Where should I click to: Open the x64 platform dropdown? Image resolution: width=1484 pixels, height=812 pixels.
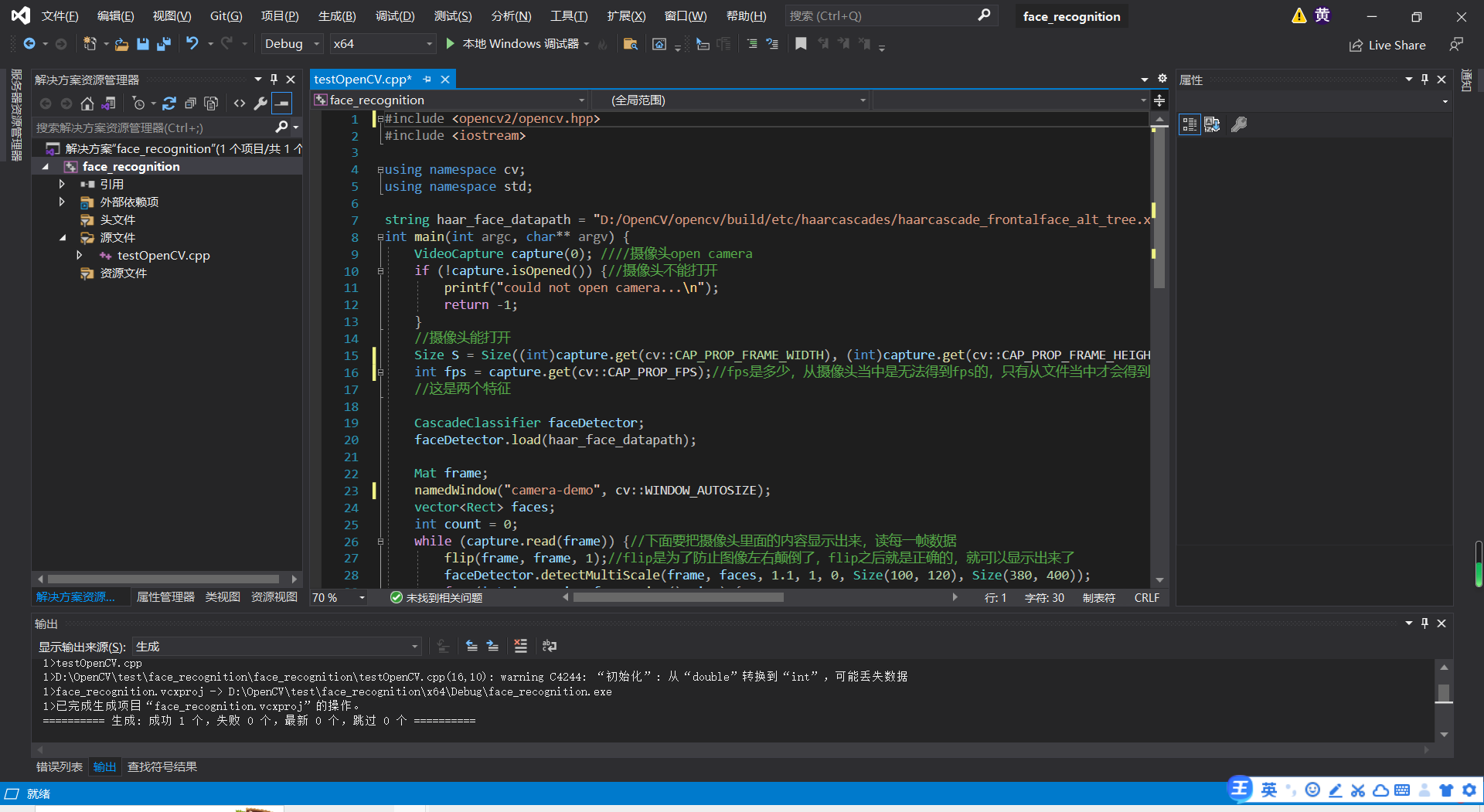[382, 44]
